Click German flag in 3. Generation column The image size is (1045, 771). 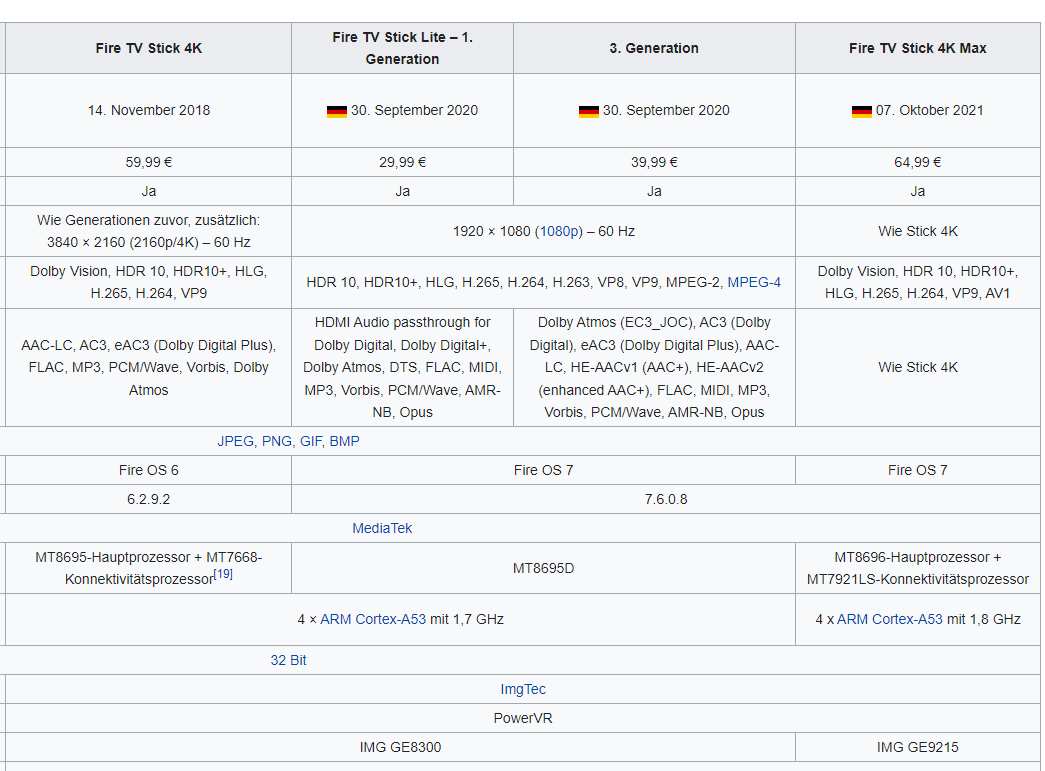click(x=588, y=111)
